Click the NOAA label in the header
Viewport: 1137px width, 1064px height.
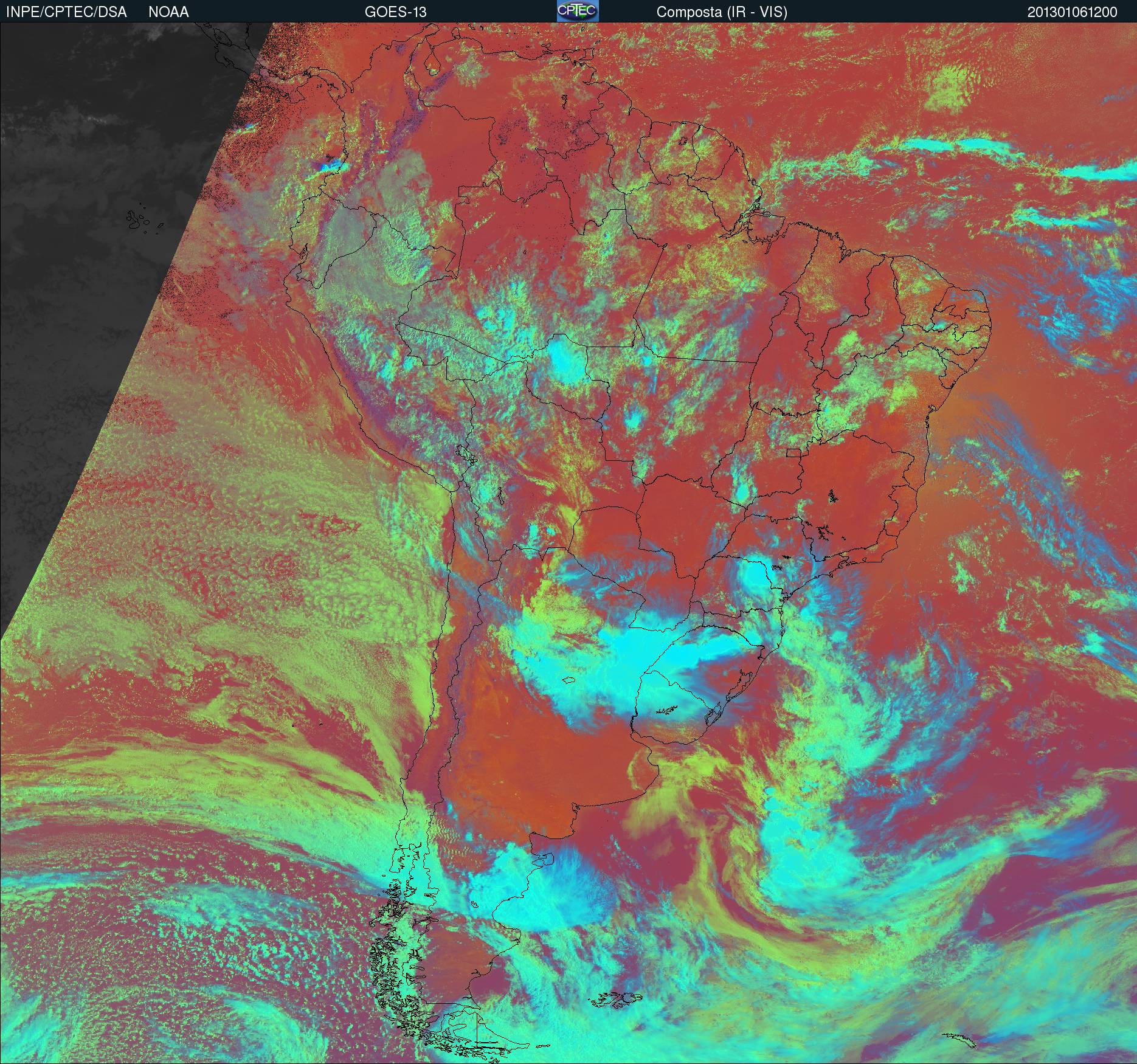[x=168, y=12]
